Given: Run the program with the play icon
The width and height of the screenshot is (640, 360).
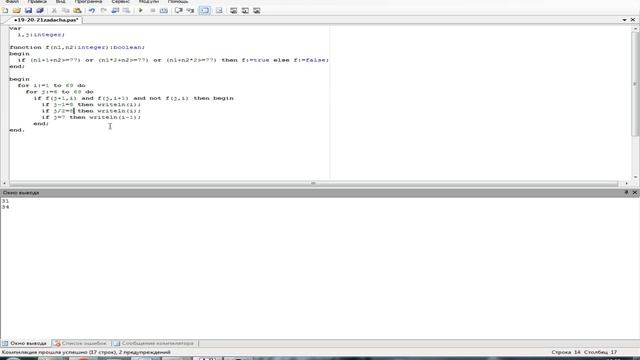Looking at the screenshot, I should click(141, 11).
